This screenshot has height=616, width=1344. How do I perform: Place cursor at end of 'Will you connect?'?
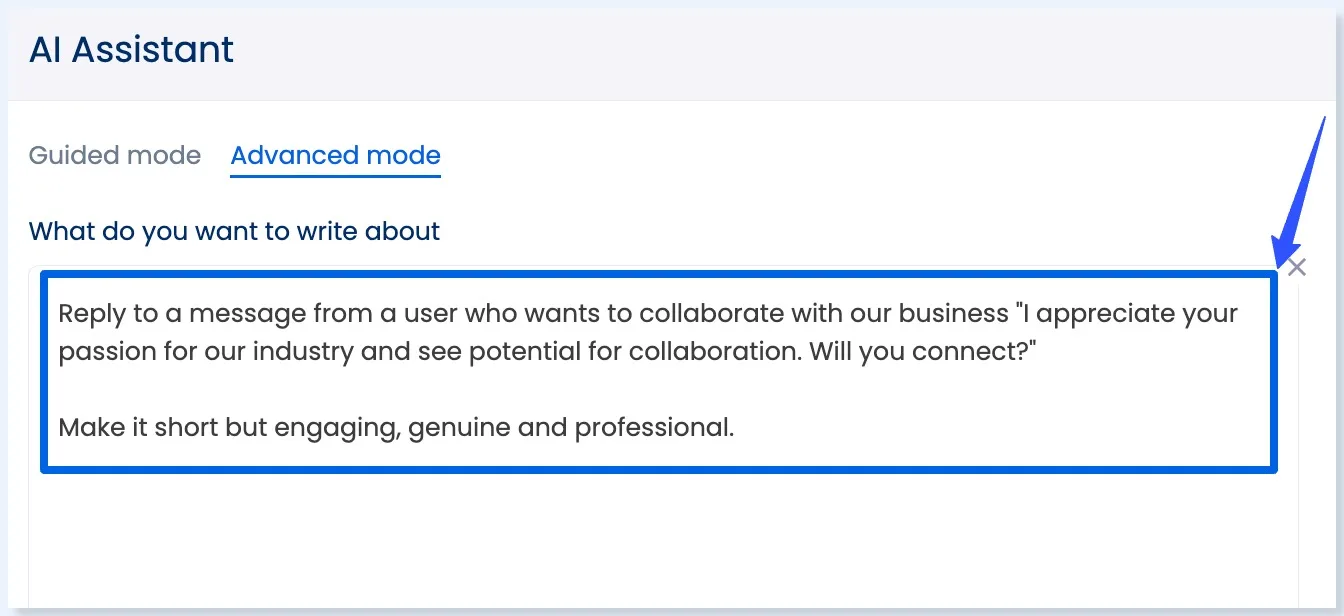(1028, 351)
